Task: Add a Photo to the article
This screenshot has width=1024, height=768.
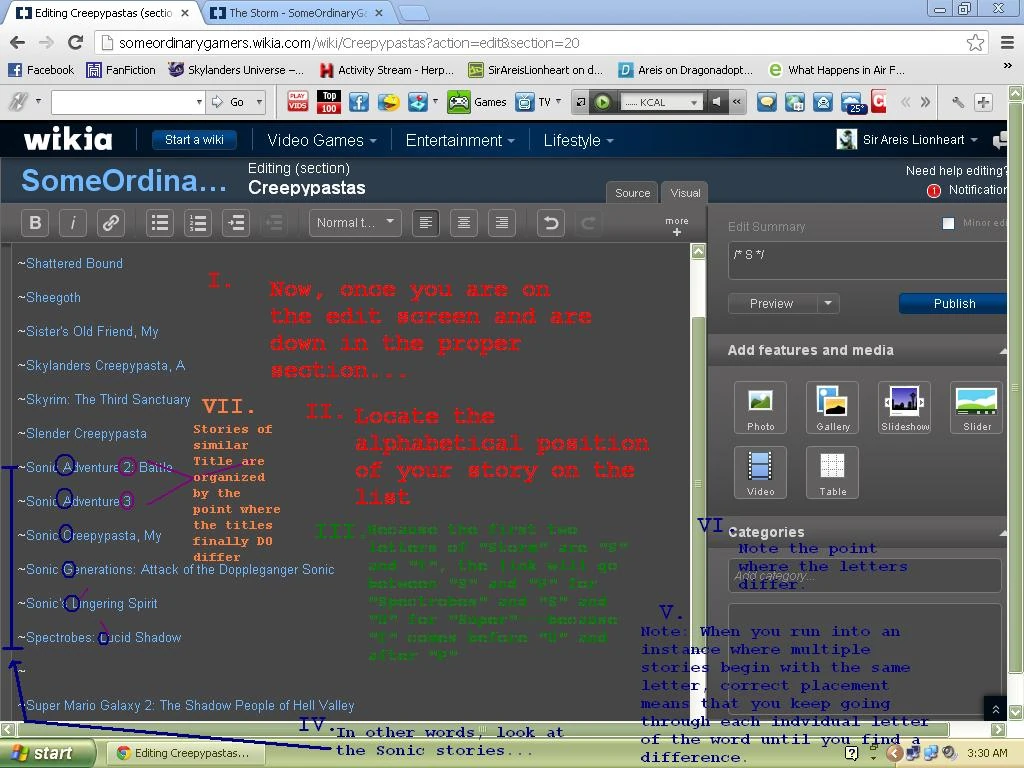Action: [x=760, y=408]
